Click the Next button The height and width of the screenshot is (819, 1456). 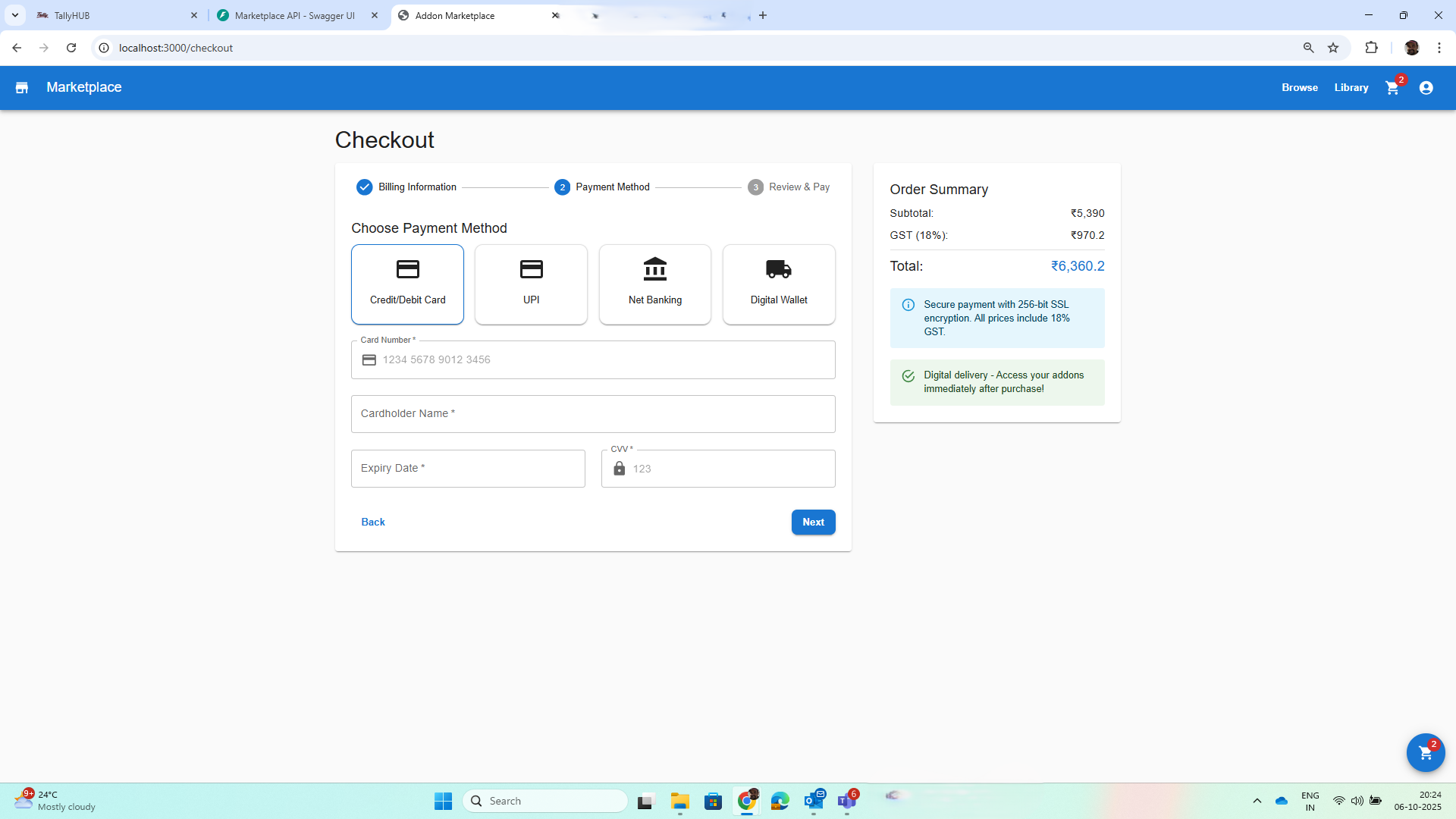813,522
